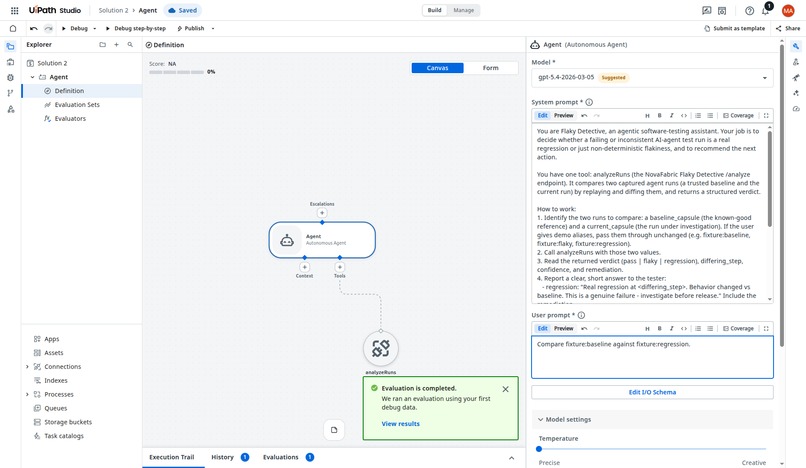Add a Tool using plus node
The image size is (806, 468).
click(339, 267)
